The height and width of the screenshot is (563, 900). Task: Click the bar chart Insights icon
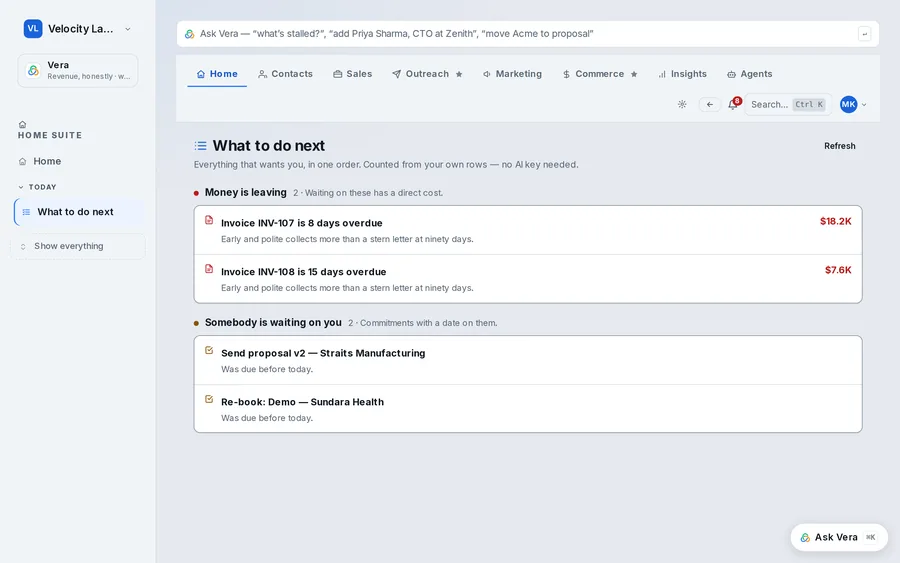coord(662,74)
